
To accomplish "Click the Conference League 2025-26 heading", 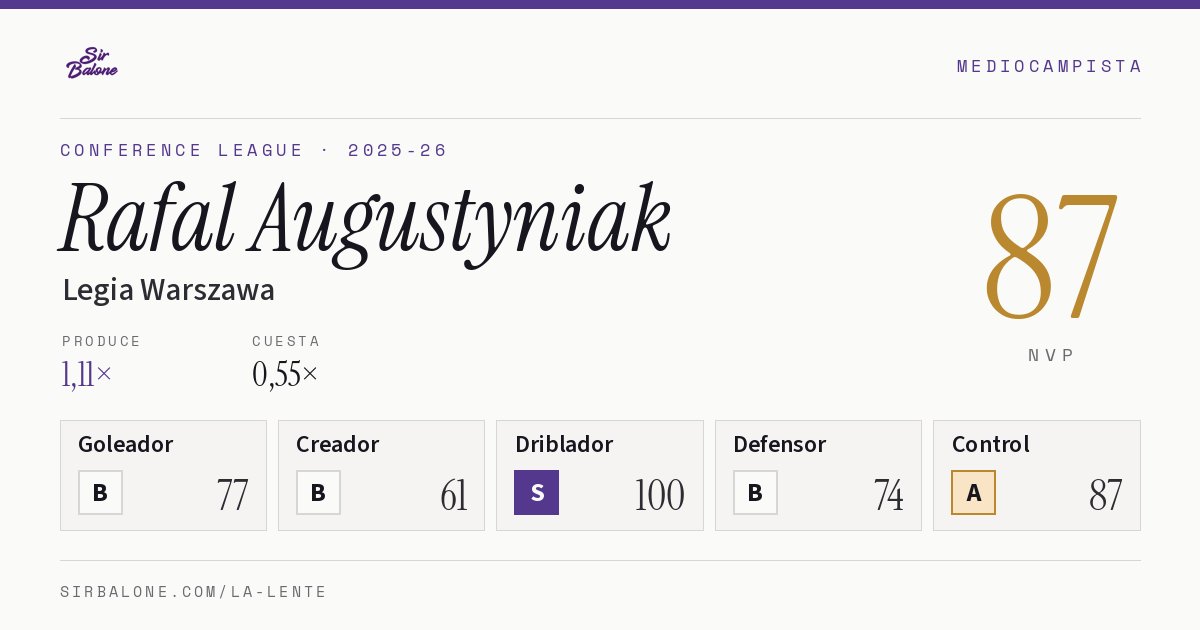I will pos(254,150).
